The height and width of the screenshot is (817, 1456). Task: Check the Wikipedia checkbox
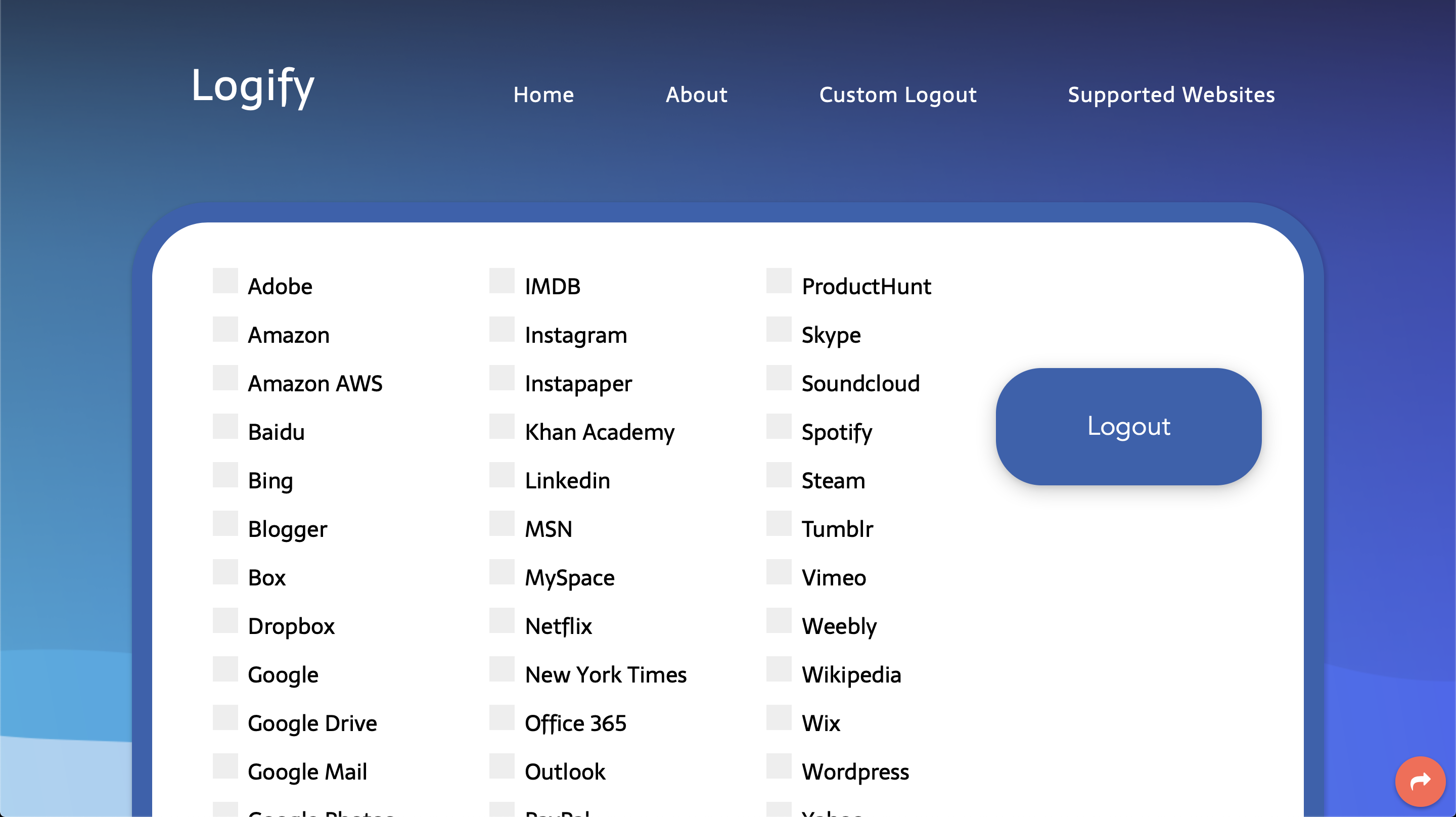point(779,669)
